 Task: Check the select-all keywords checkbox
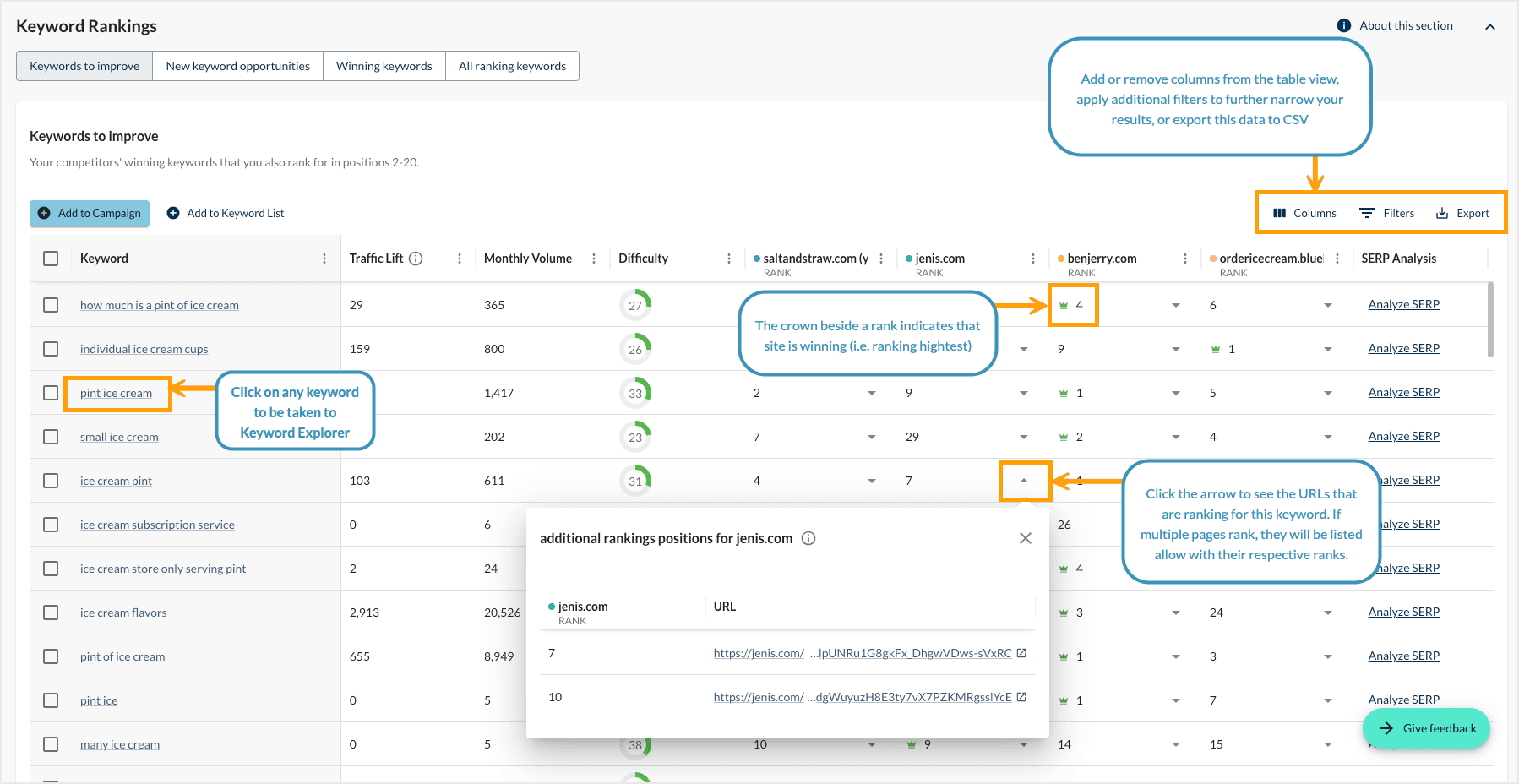[x=50, y=259]
